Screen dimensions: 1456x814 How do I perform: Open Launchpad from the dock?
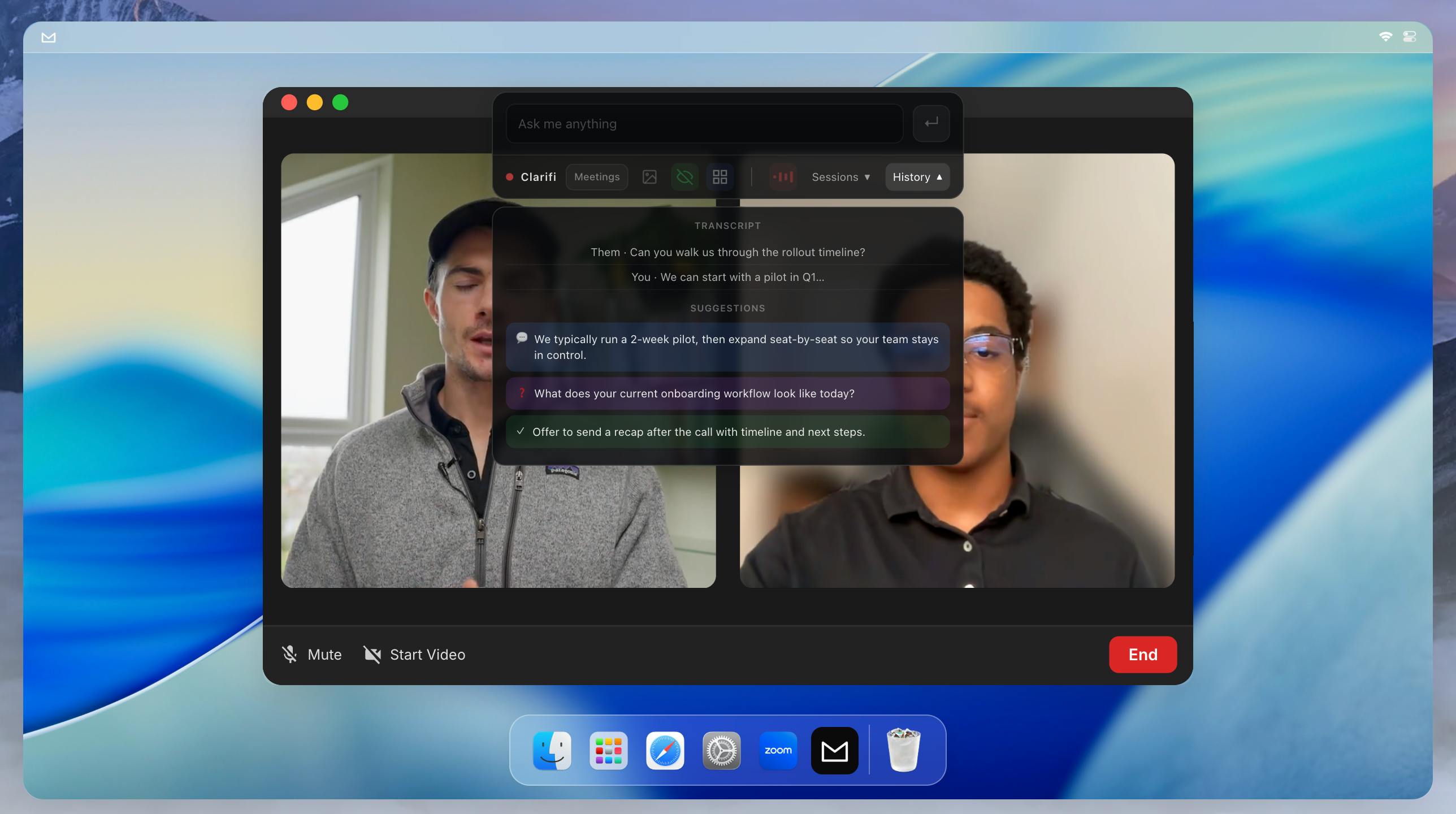pyautogui.click(x=609, y=751)
